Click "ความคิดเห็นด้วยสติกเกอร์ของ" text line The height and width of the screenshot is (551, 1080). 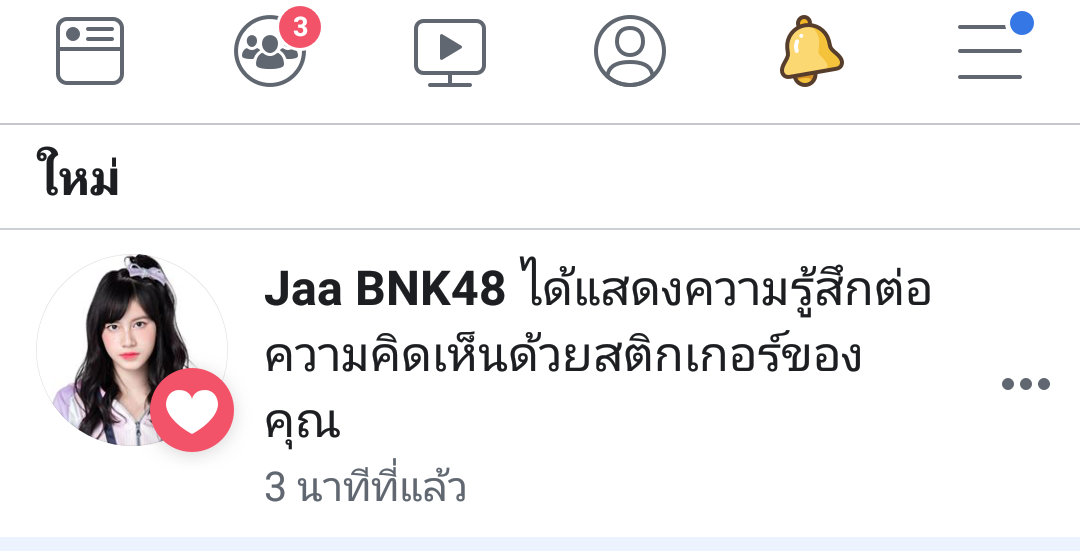563,356
